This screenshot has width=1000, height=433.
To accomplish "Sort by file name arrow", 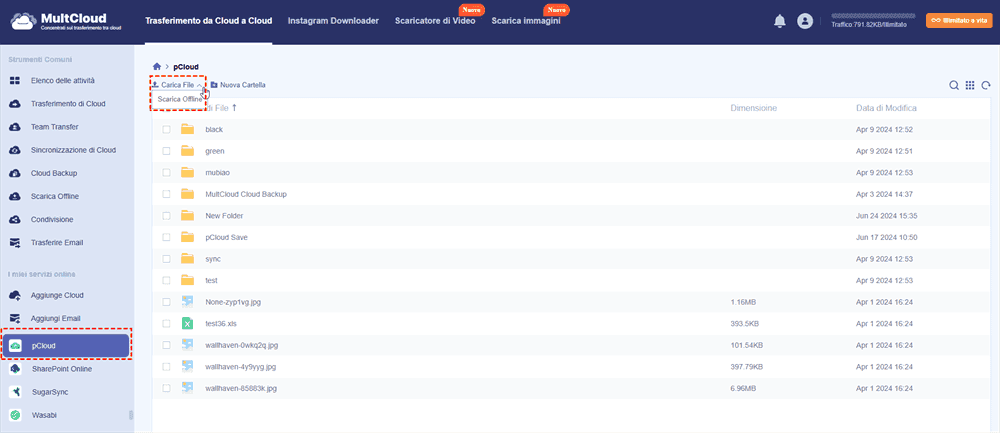I will tap(235, 108).
